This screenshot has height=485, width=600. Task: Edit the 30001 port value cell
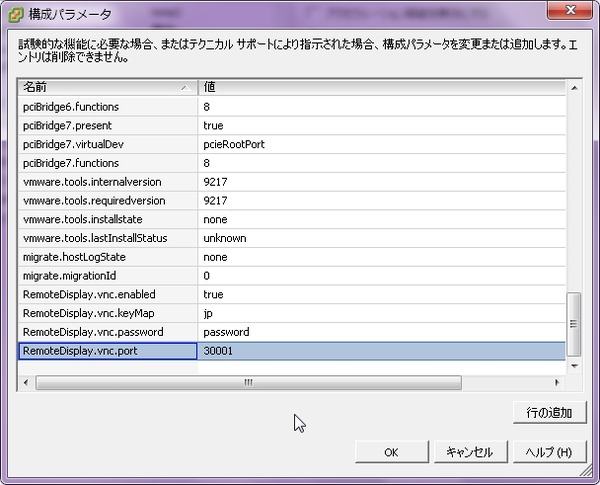tap(382, 351)
